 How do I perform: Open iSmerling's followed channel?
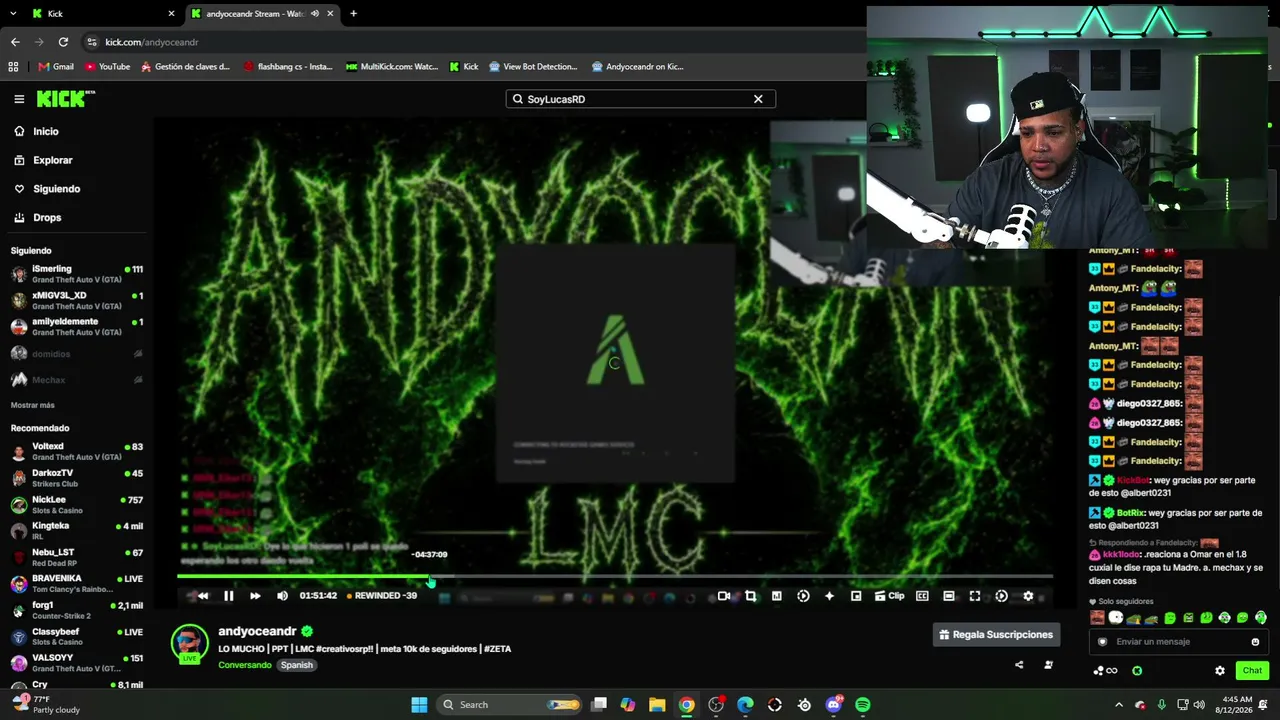77,274
